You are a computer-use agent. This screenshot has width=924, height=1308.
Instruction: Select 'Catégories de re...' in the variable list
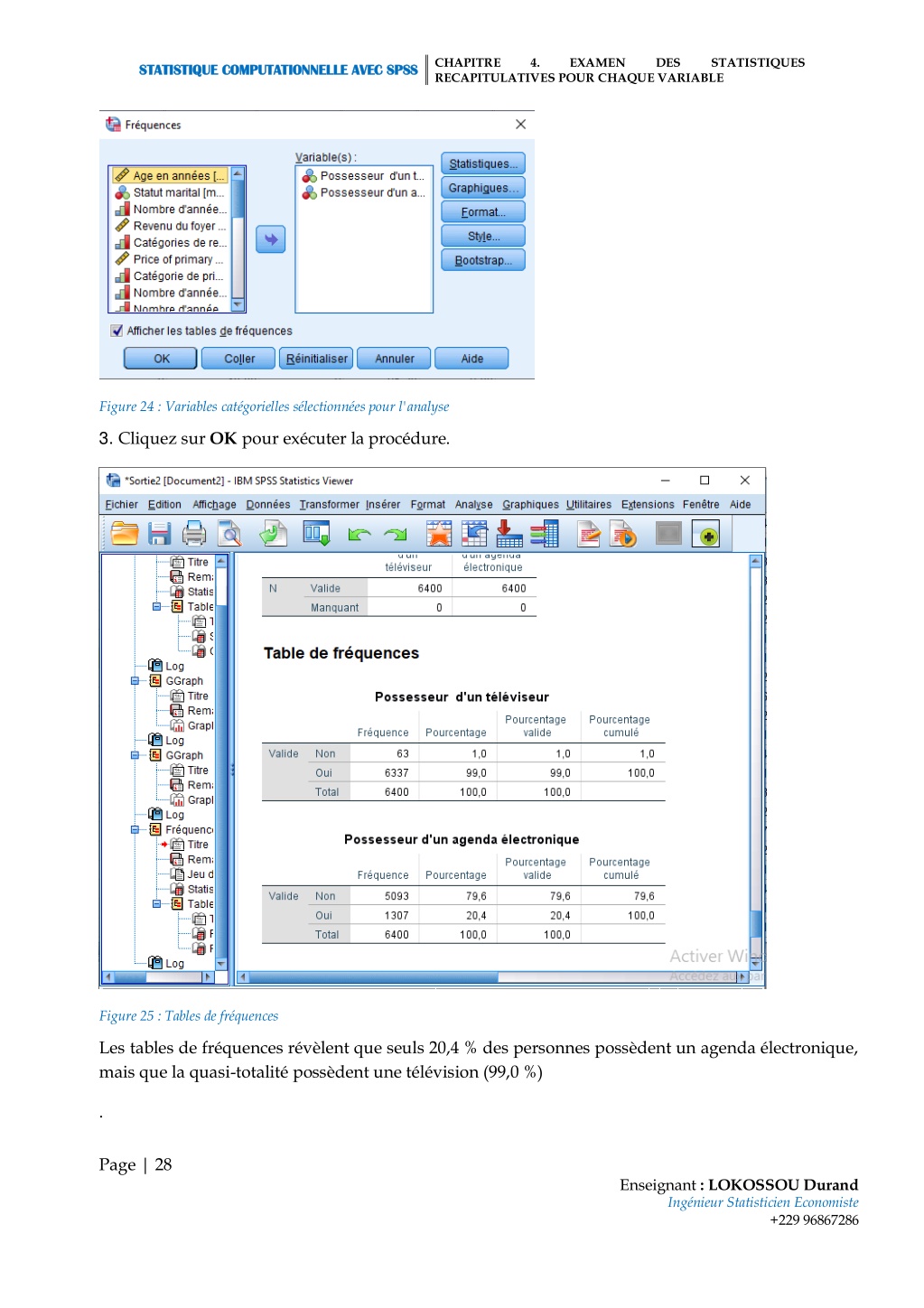click(x=170, y=242)
